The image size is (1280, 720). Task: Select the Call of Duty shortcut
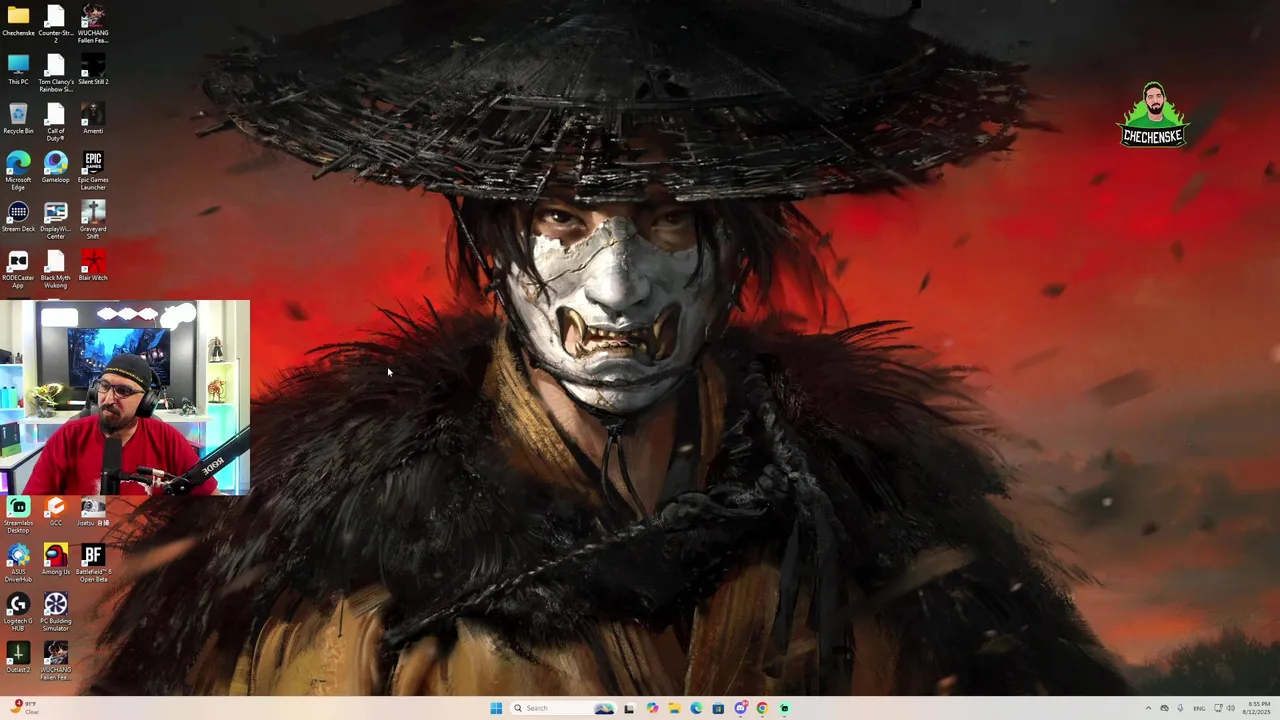click(55, 122)
